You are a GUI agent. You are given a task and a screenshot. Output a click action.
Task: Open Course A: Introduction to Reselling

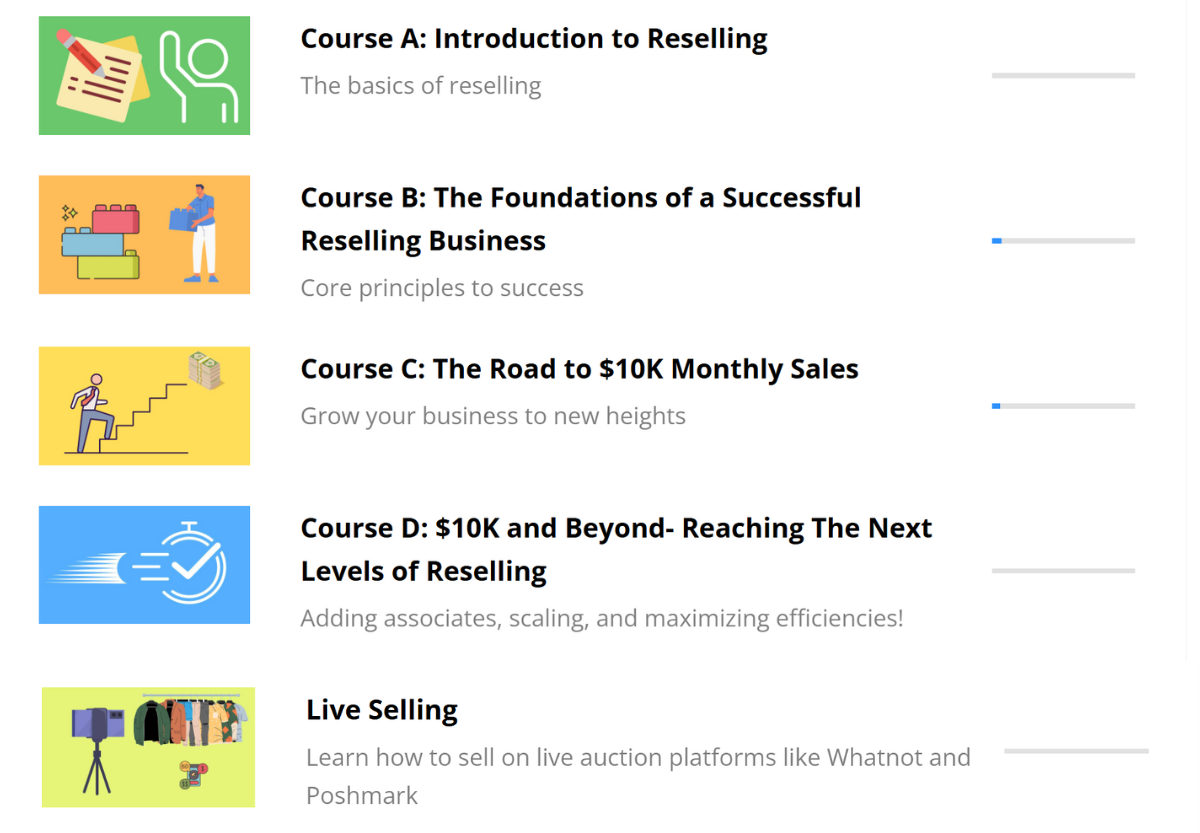(x=534, y=39)
